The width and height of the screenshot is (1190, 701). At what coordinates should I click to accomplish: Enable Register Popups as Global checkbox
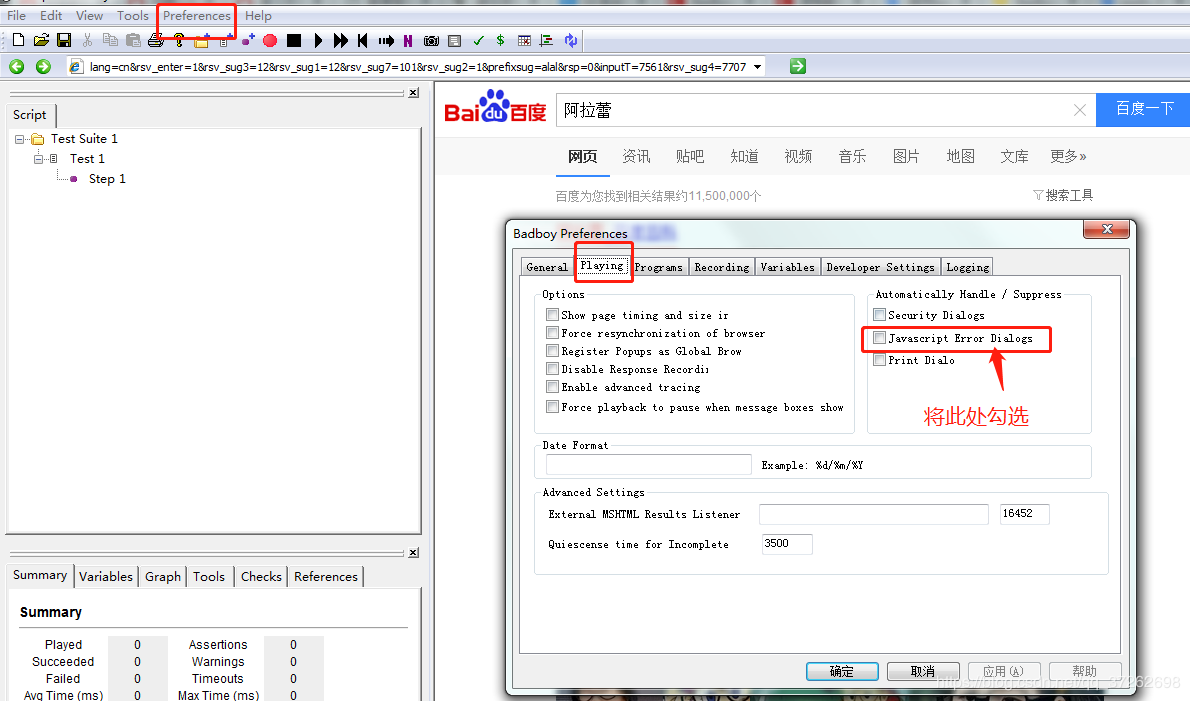pyautogui.click(x=552, y=350)
